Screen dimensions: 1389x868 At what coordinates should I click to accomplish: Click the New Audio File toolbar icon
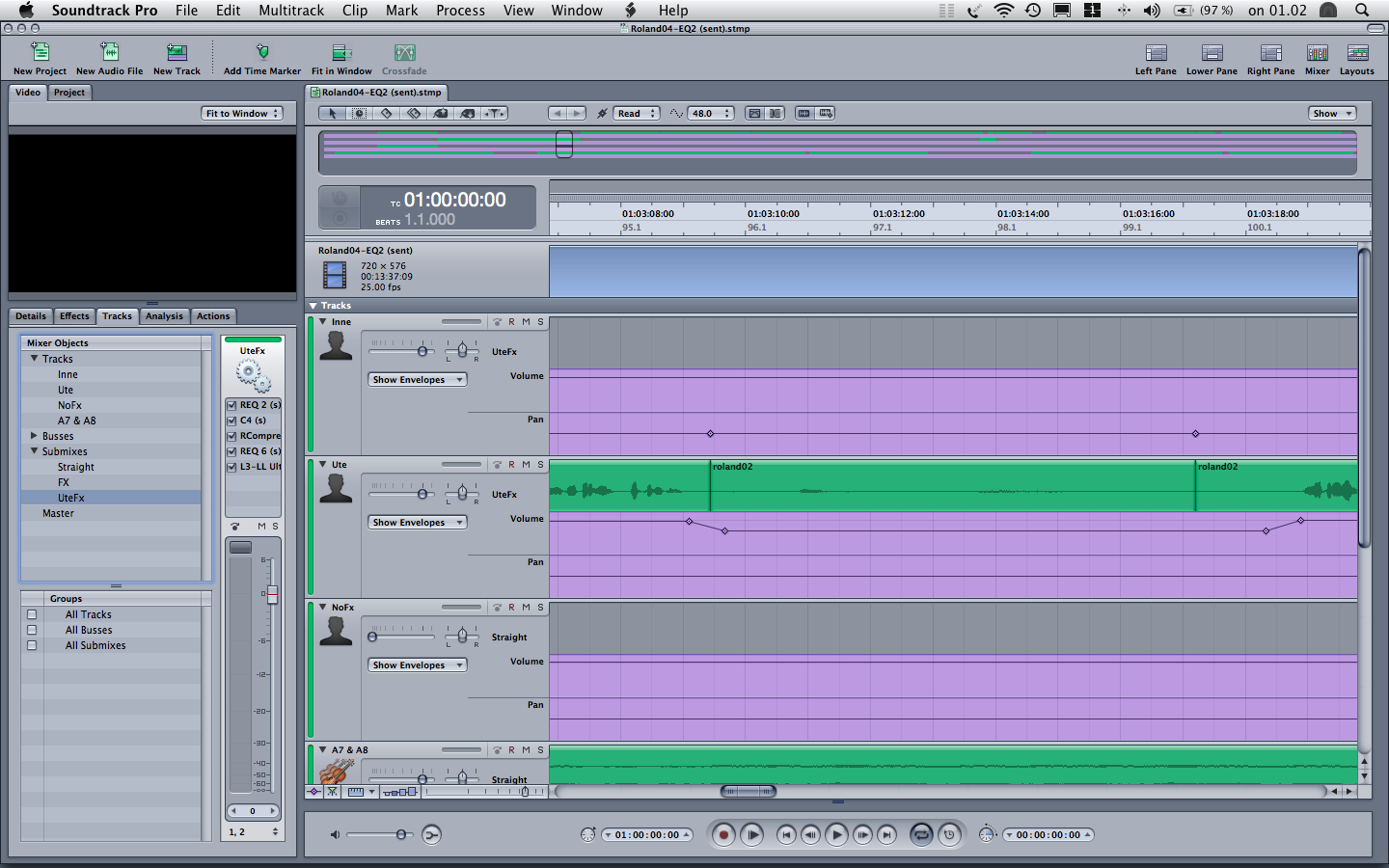[110, 58]
